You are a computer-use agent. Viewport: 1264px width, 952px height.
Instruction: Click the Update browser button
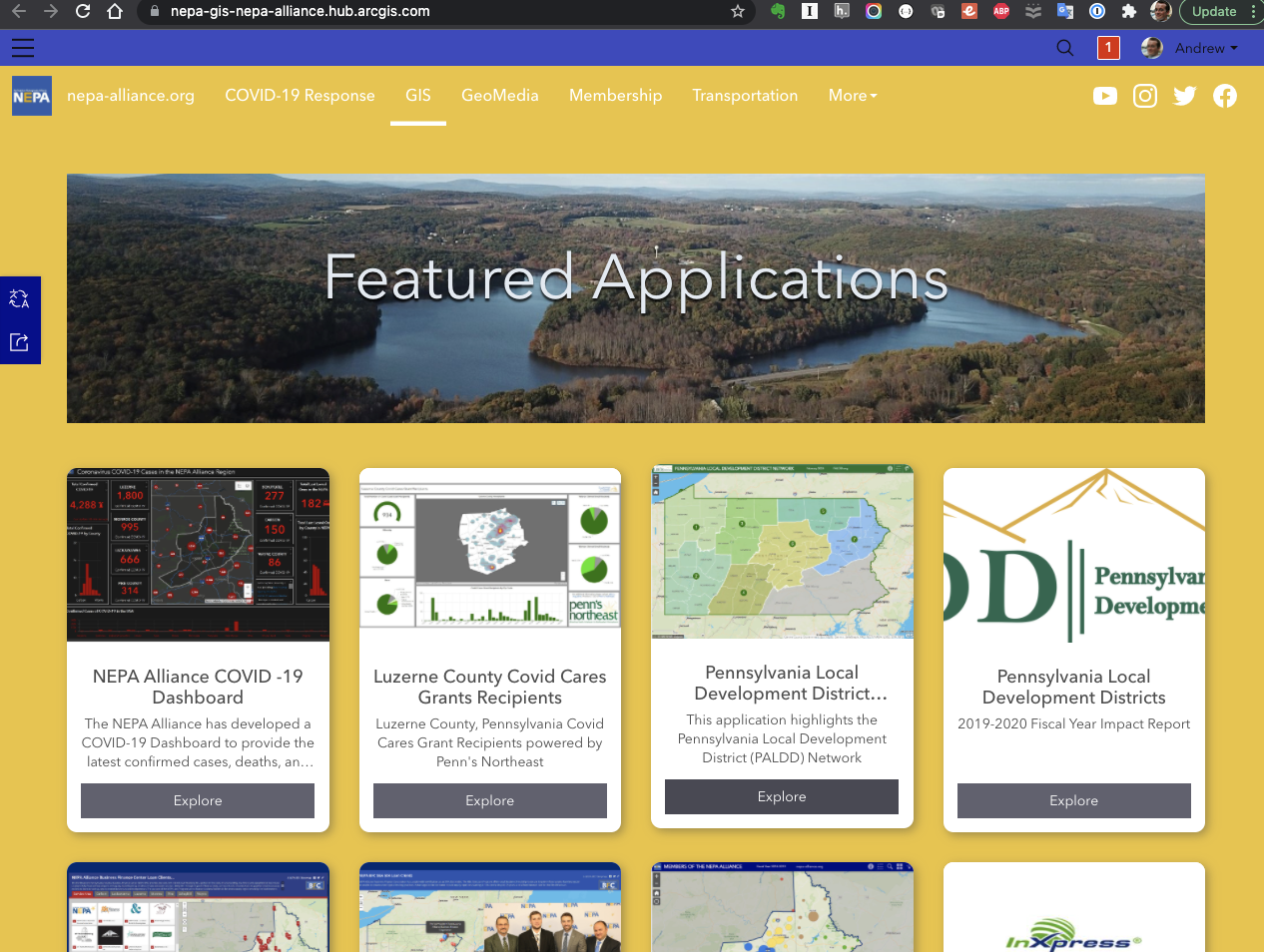(x=1214, y=11)
